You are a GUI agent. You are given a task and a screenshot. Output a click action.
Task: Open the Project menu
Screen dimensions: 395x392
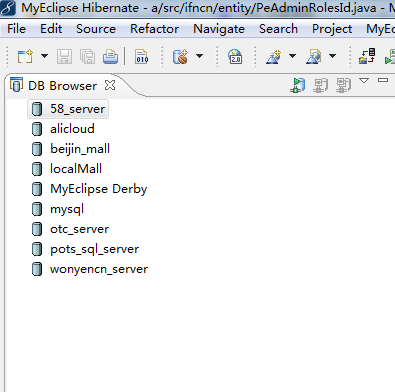click(332, 29)
